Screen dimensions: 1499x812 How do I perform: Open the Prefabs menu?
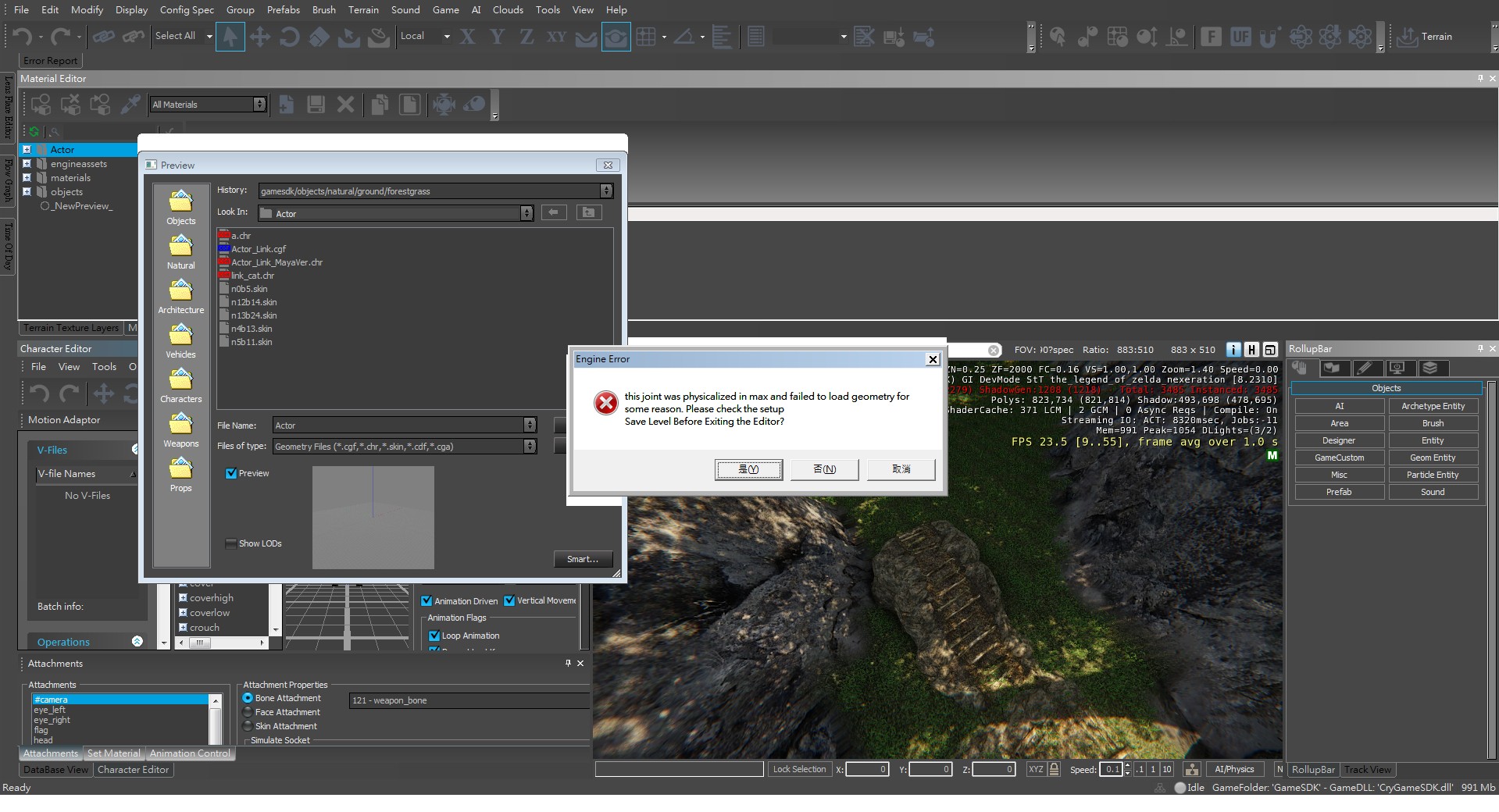click(x=283, y=10)
